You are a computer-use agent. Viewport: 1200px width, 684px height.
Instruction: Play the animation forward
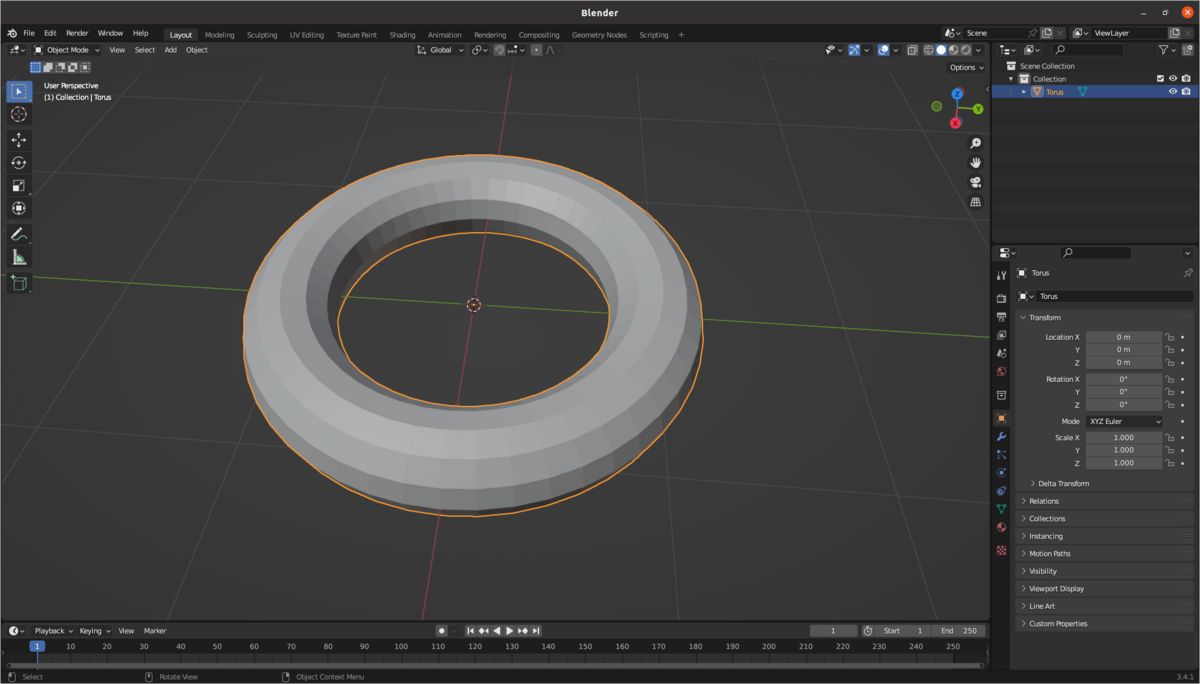point(510,631)
